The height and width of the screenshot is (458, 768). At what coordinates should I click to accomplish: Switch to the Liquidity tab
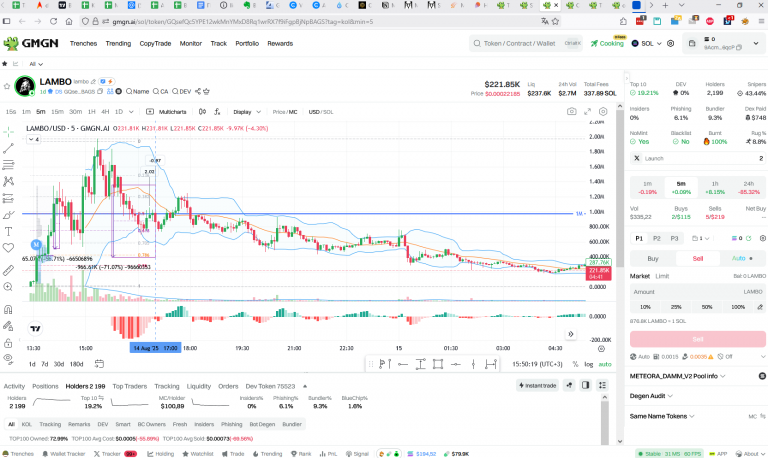pyautogui.click(x=198, y=386)
